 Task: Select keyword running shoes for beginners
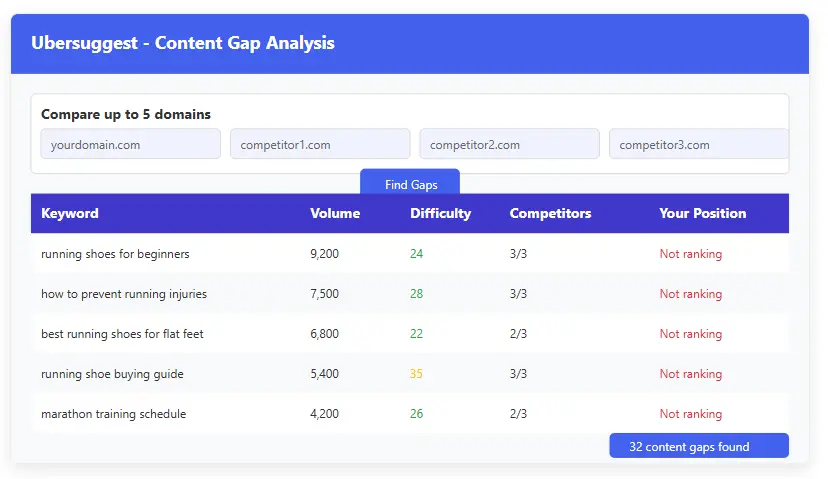(x=115, y=254)
